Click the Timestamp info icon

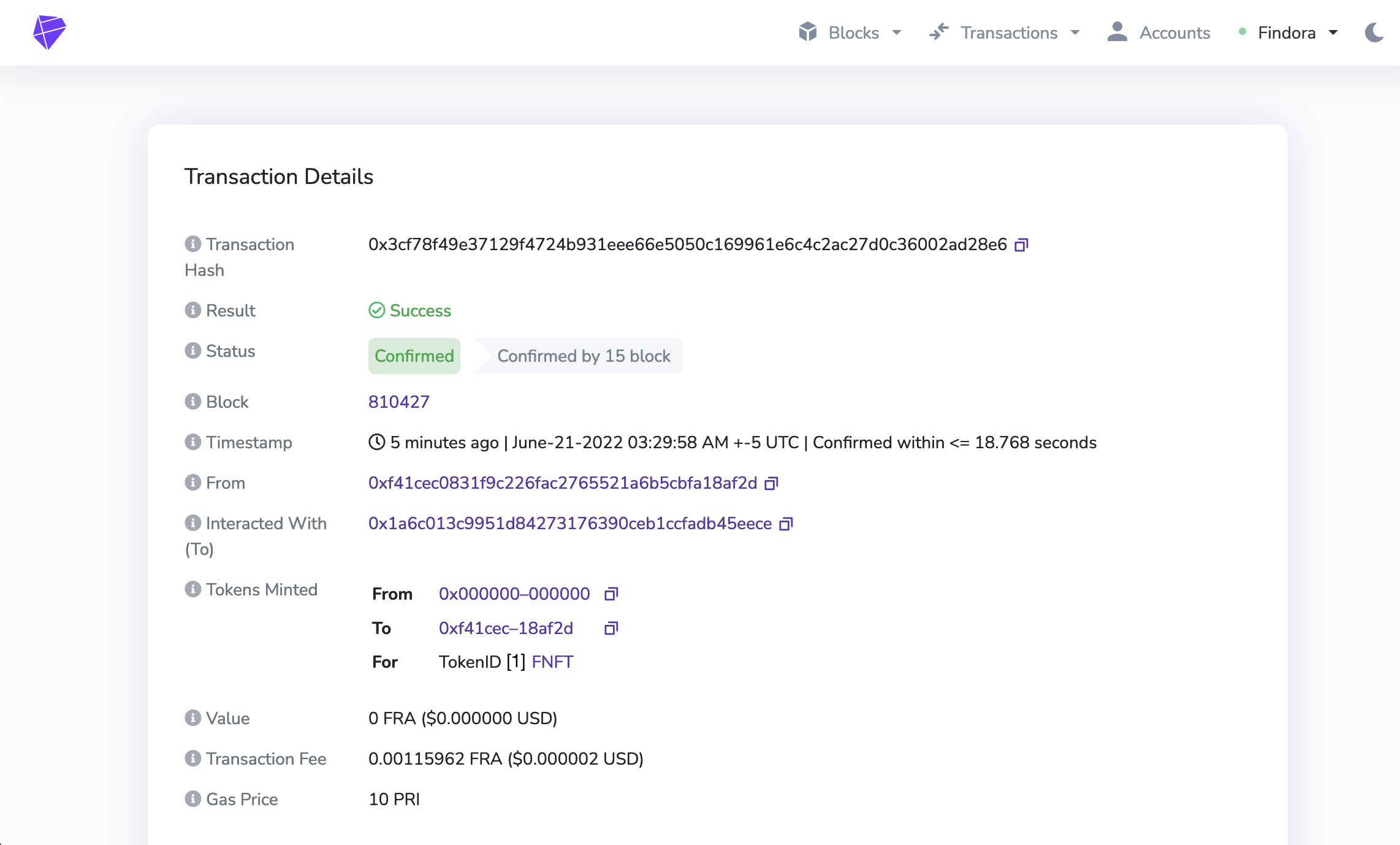click(x=193, y=442)
